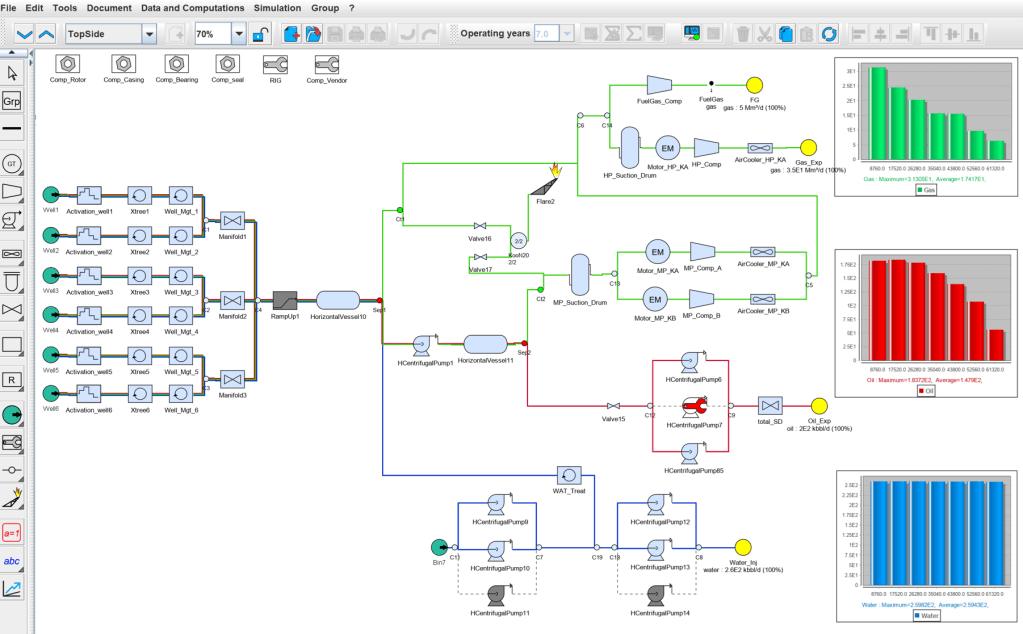Open the 70% zoom dropdown
The image size is (1023, 634).
(238, 34)
